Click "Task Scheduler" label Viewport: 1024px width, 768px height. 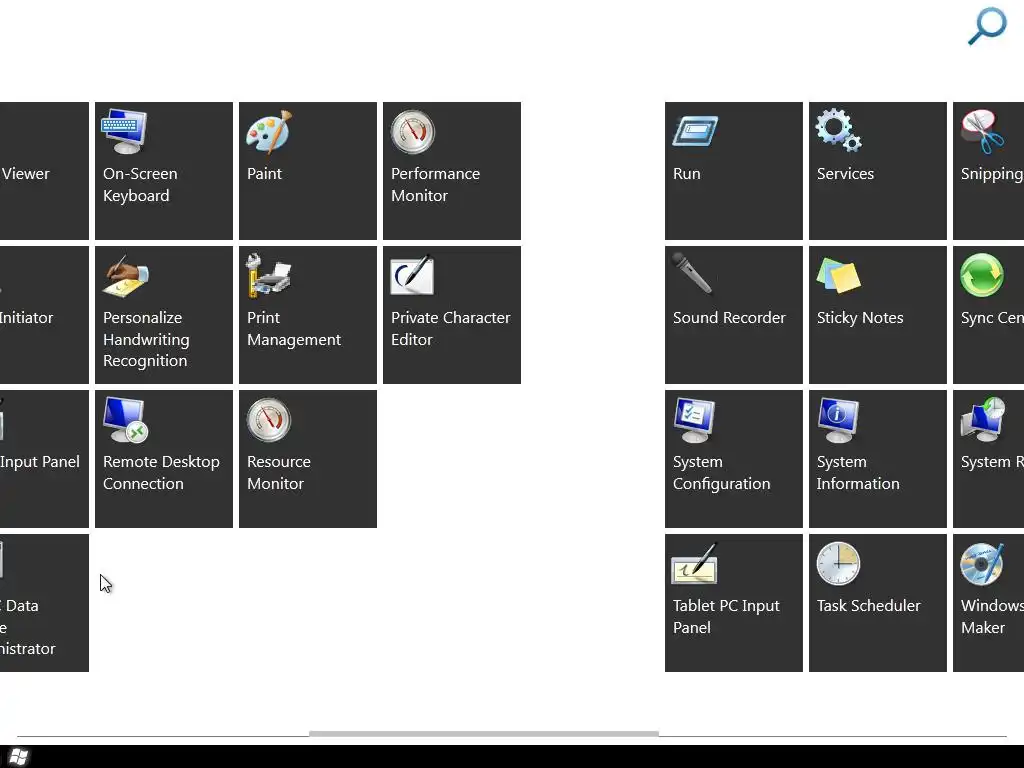click(869, 606)
